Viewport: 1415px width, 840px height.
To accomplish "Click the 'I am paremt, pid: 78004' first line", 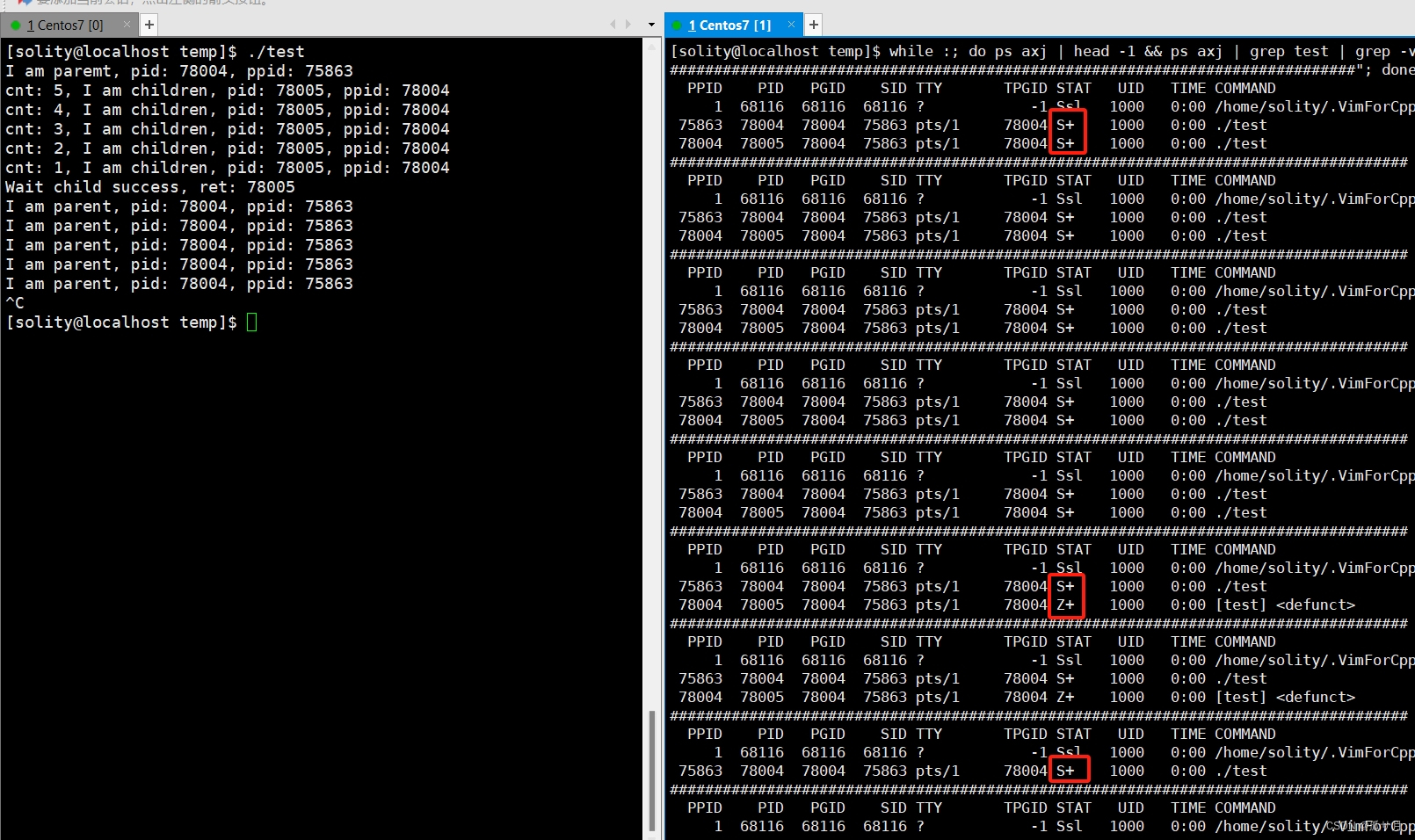I will pyautogui.click(x=179, y=71).
